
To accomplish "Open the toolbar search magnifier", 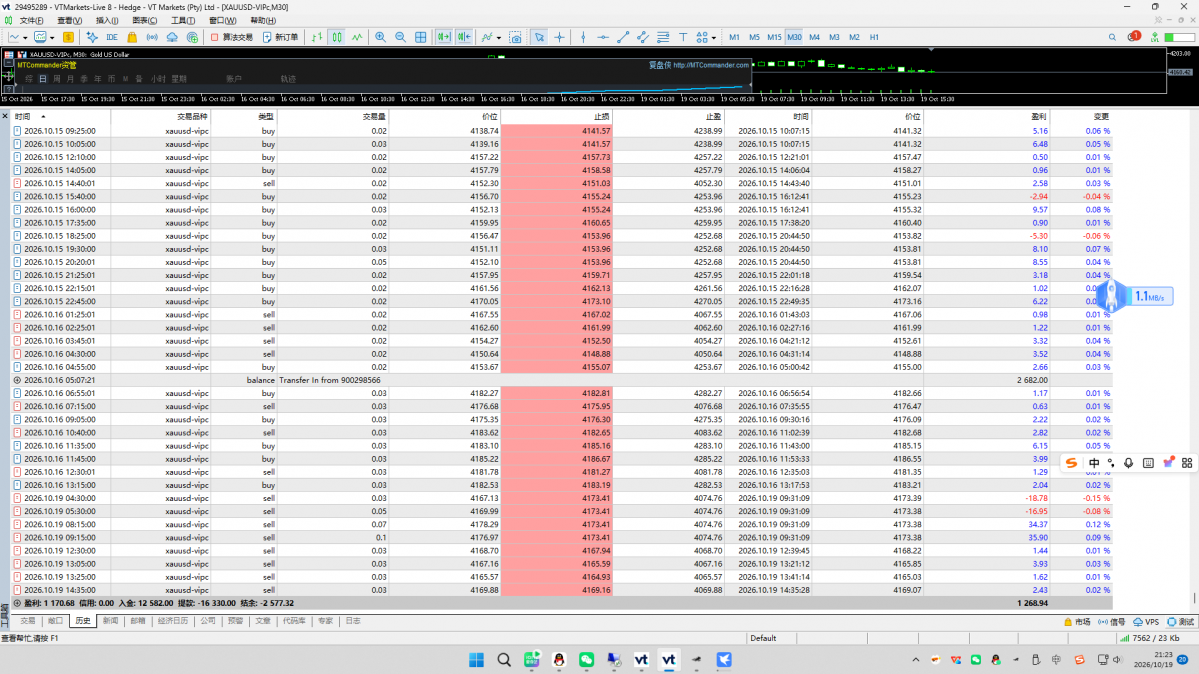I will (x=1112, y=37).
